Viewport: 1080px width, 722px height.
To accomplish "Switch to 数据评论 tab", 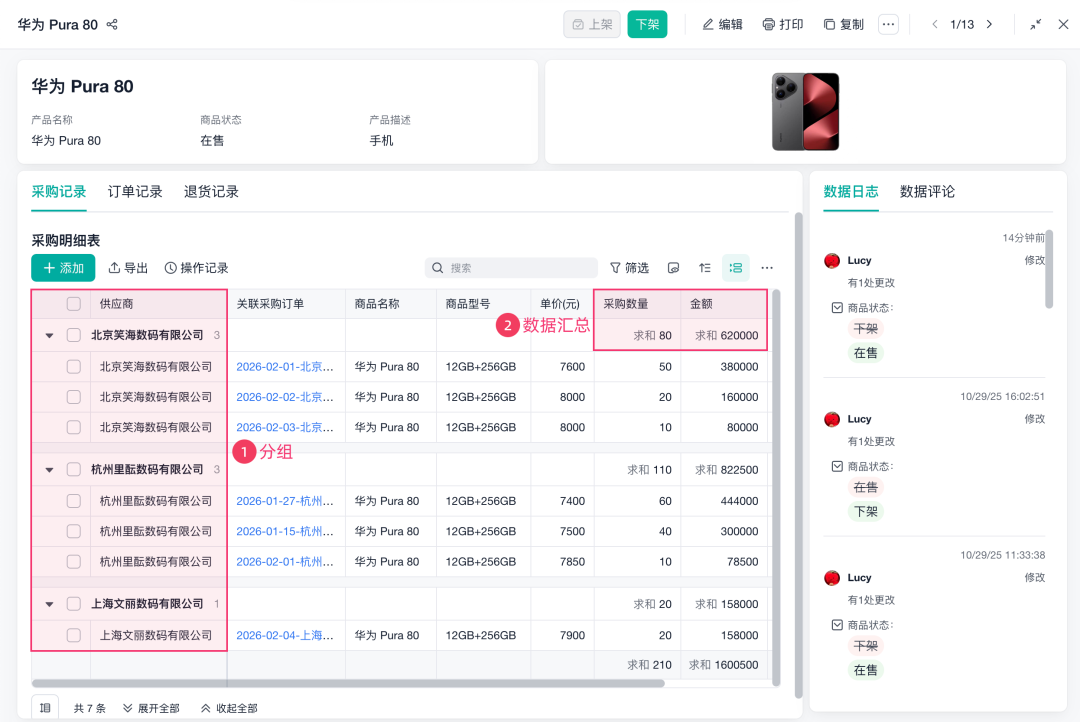I will point(927,192).
